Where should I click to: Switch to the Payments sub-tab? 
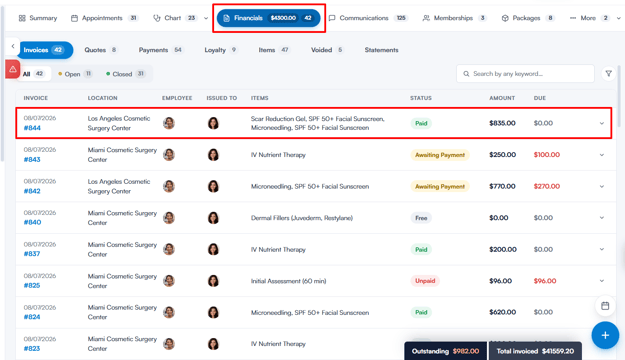tap(160, 50)
